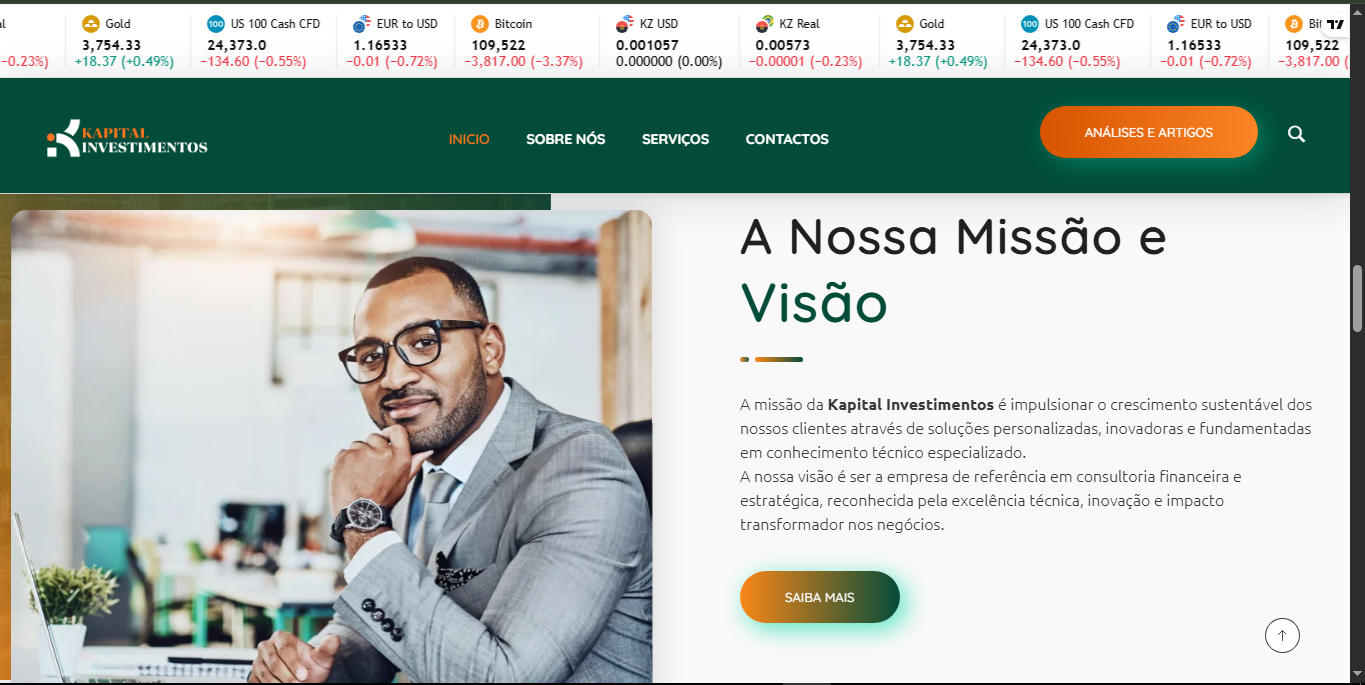
Task: Select the first Bitcoin ticker icon
Action: (480, 24)
